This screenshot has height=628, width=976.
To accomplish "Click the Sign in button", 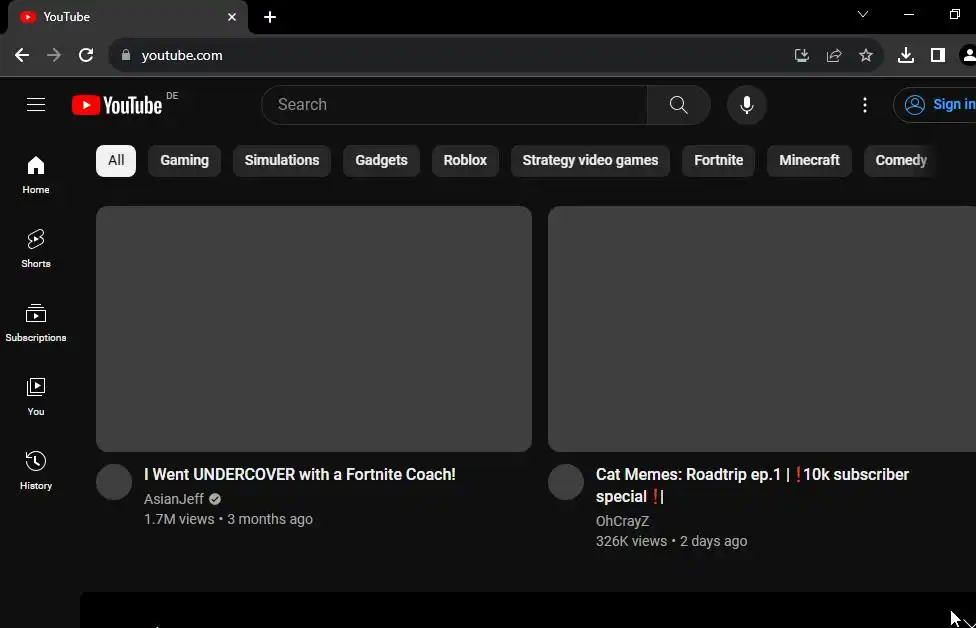I will point(937,105).
